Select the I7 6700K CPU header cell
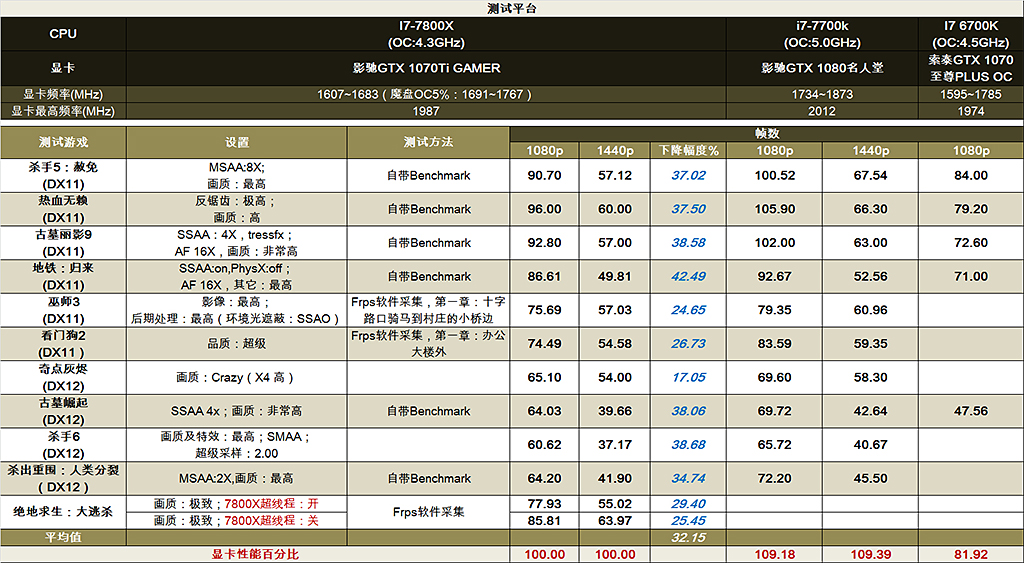1024x563 pixels. pos(970,34)
